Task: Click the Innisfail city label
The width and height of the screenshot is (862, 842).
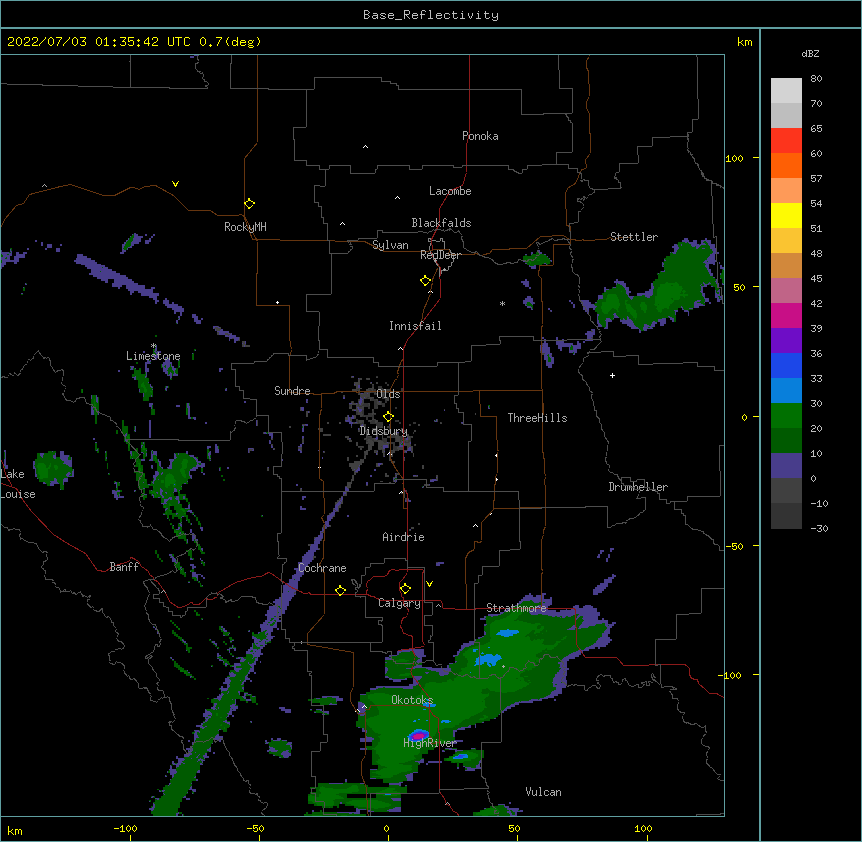Action: (415, 326)
